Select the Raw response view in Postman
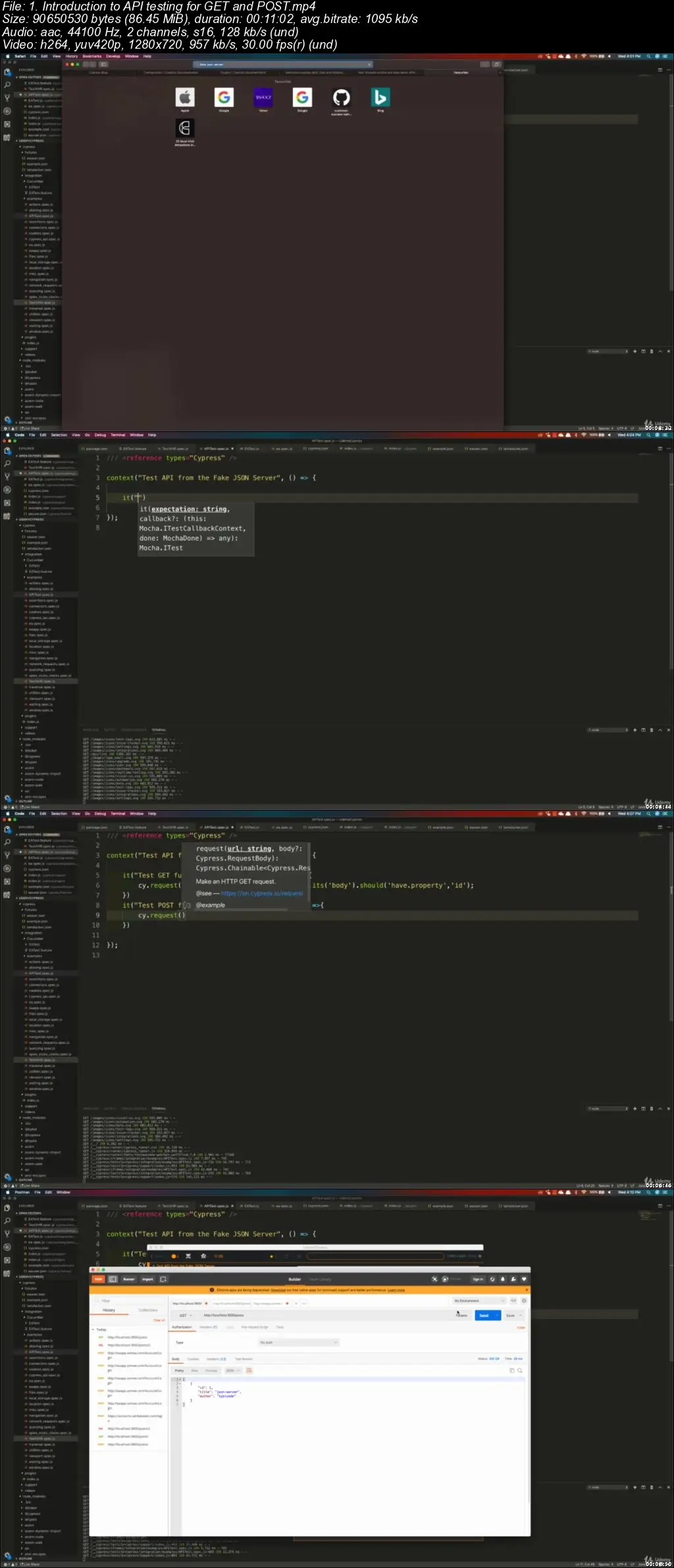Screen dimensions: 674x1568 click(x=195, y=1370)
